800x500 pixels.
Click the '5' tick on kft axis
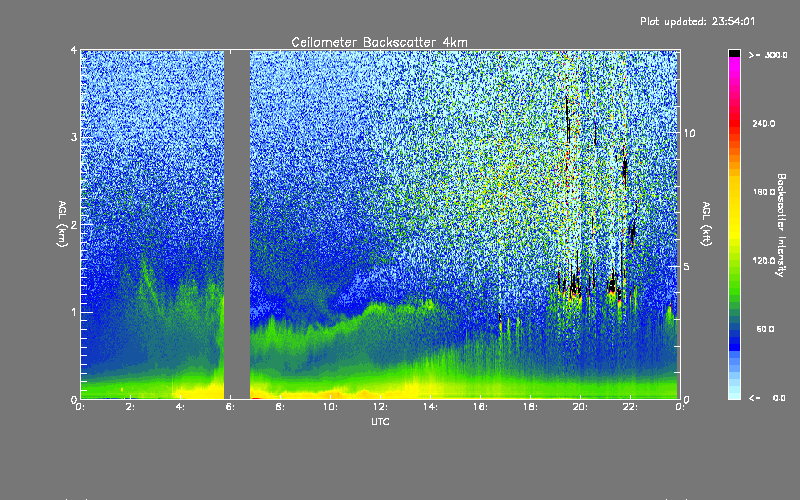point(686,267)
